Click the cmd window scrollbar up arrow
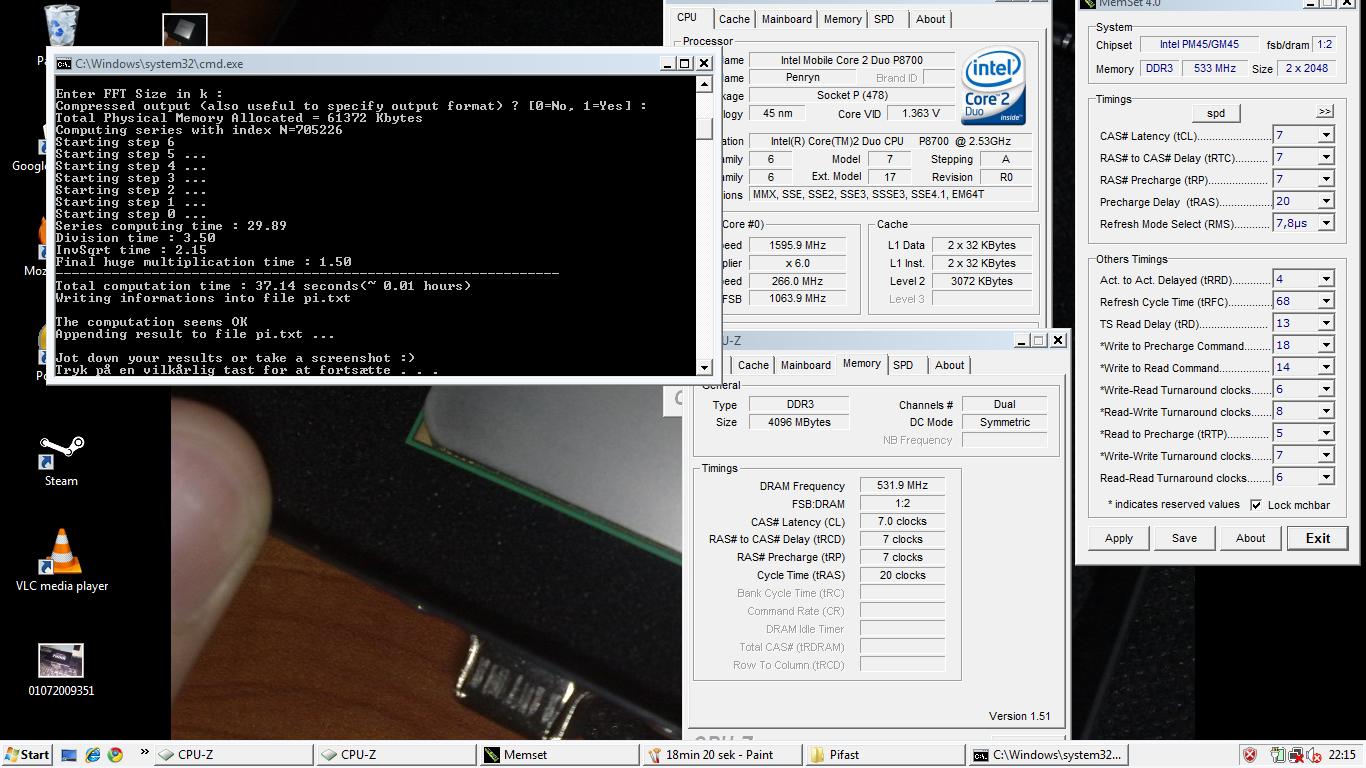1366x768 pixels. point(705,85)
